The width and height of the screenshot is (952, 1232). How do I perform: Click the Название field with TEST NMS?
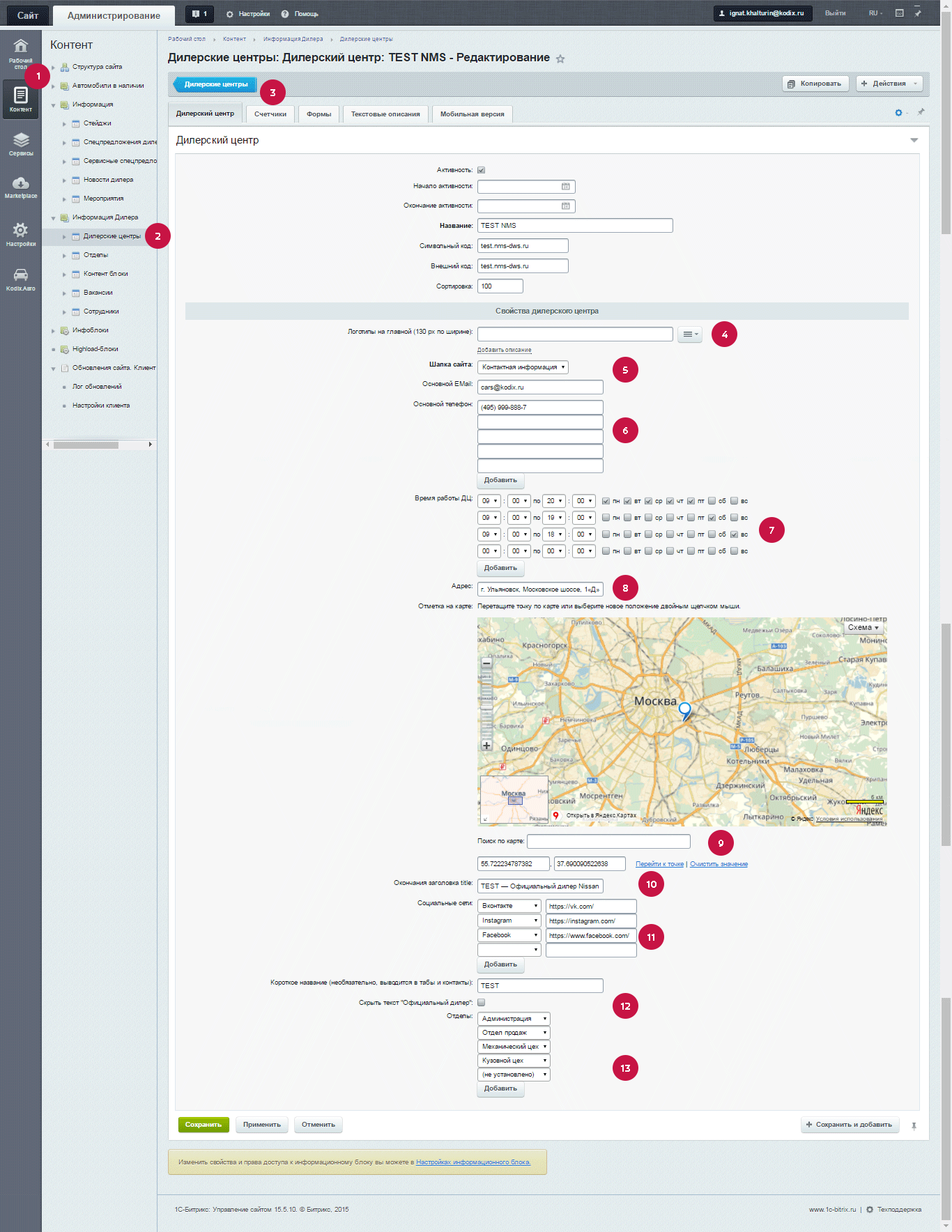pos(575,226)
